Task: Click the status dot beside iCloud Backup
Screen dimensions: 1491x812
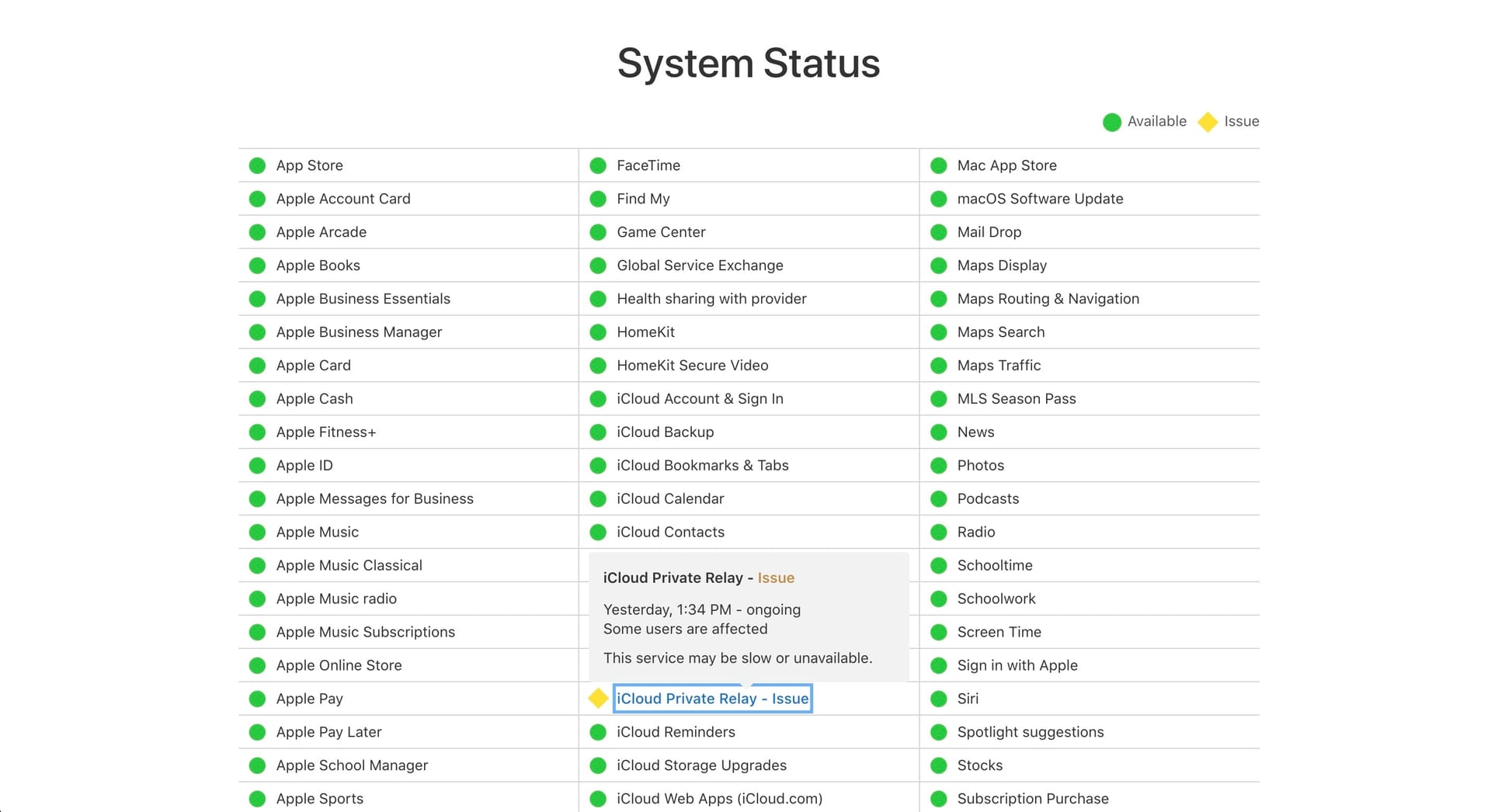Action: tap(598, 432)
